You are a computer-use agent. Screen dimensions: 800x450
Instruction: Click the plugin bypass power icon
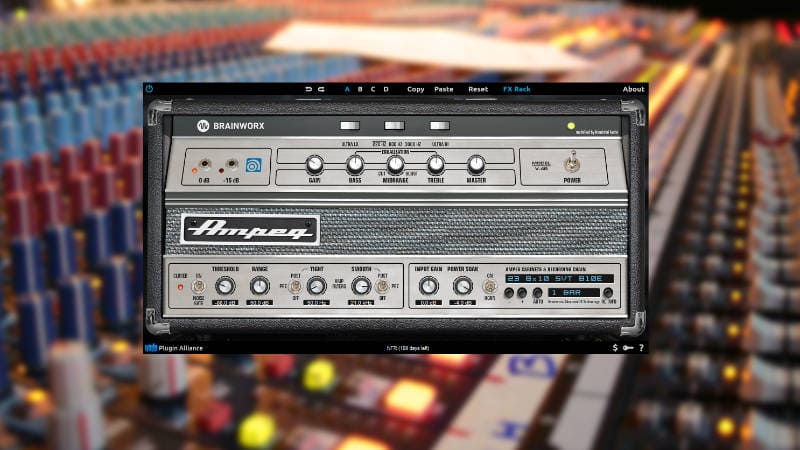pyautogui.click(x=149, y=89)
